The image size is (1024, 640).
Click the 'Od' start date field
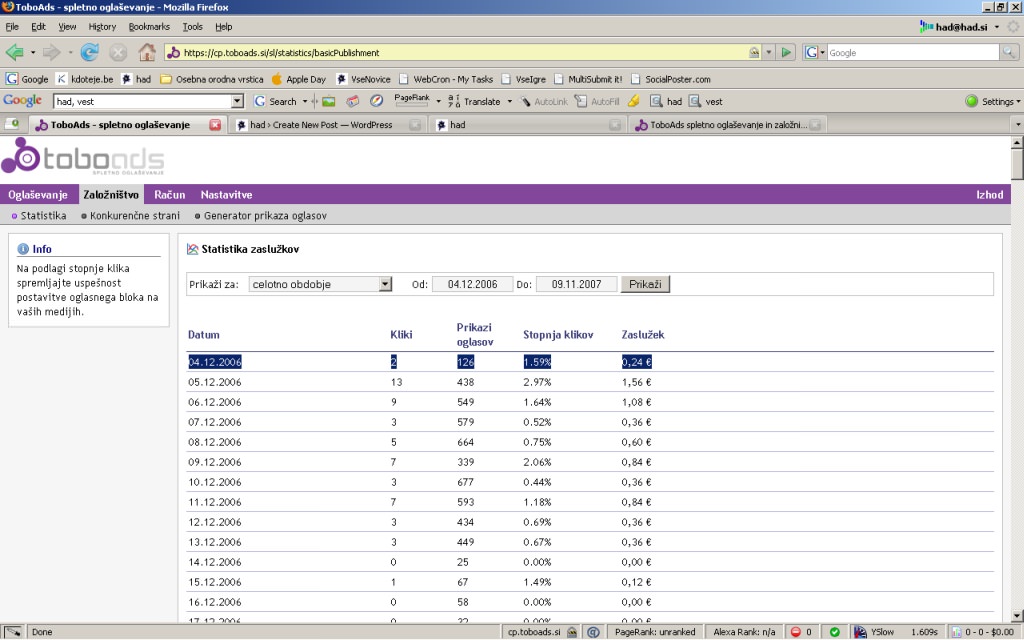click(472, 284)
